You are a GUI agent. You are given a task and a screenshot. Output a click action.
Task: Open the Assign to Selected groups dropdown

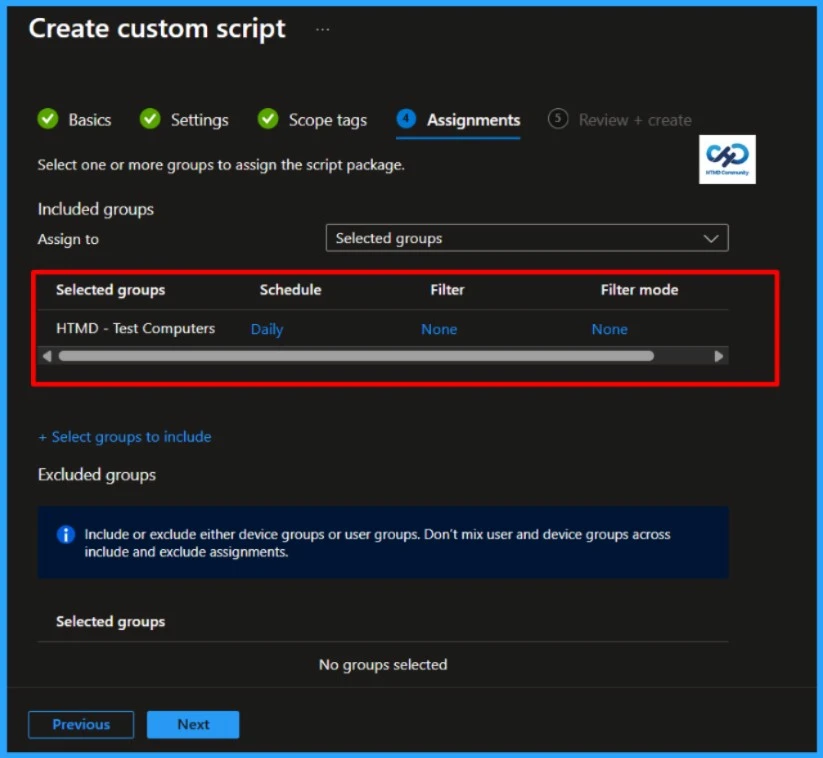click(527, 238)
